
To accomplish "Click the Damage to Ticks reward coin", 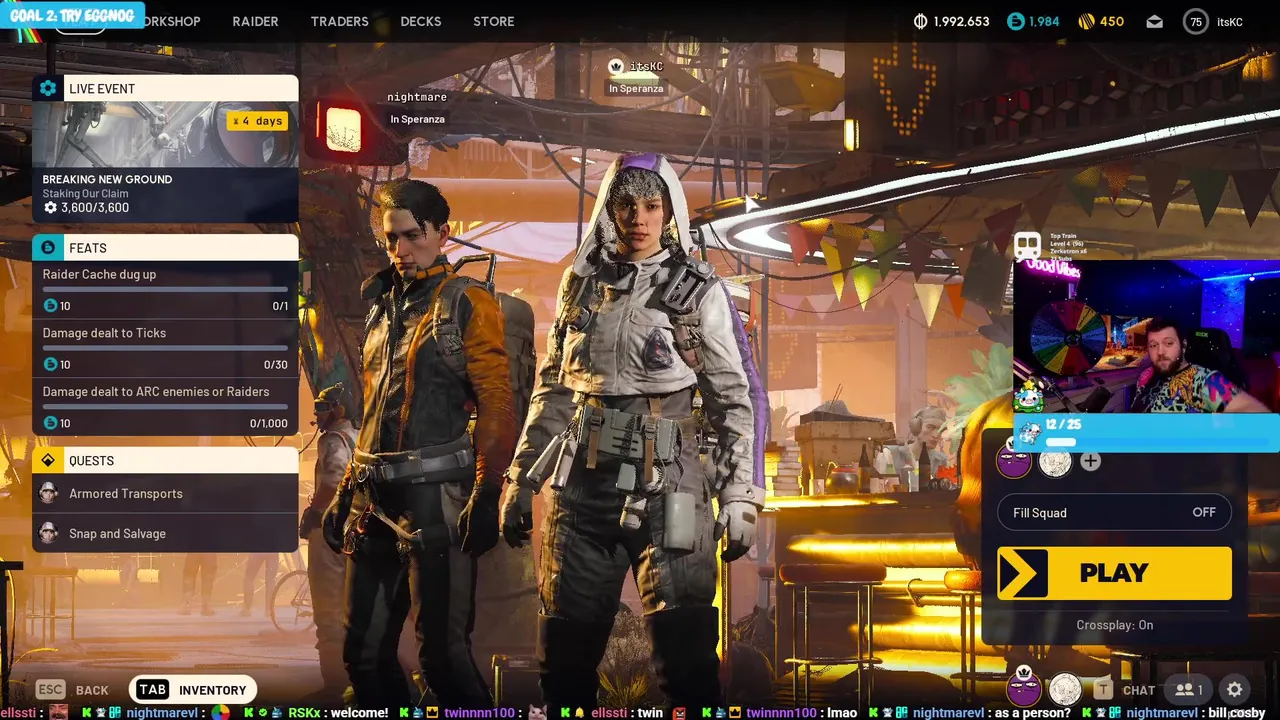I will point(50,365).
